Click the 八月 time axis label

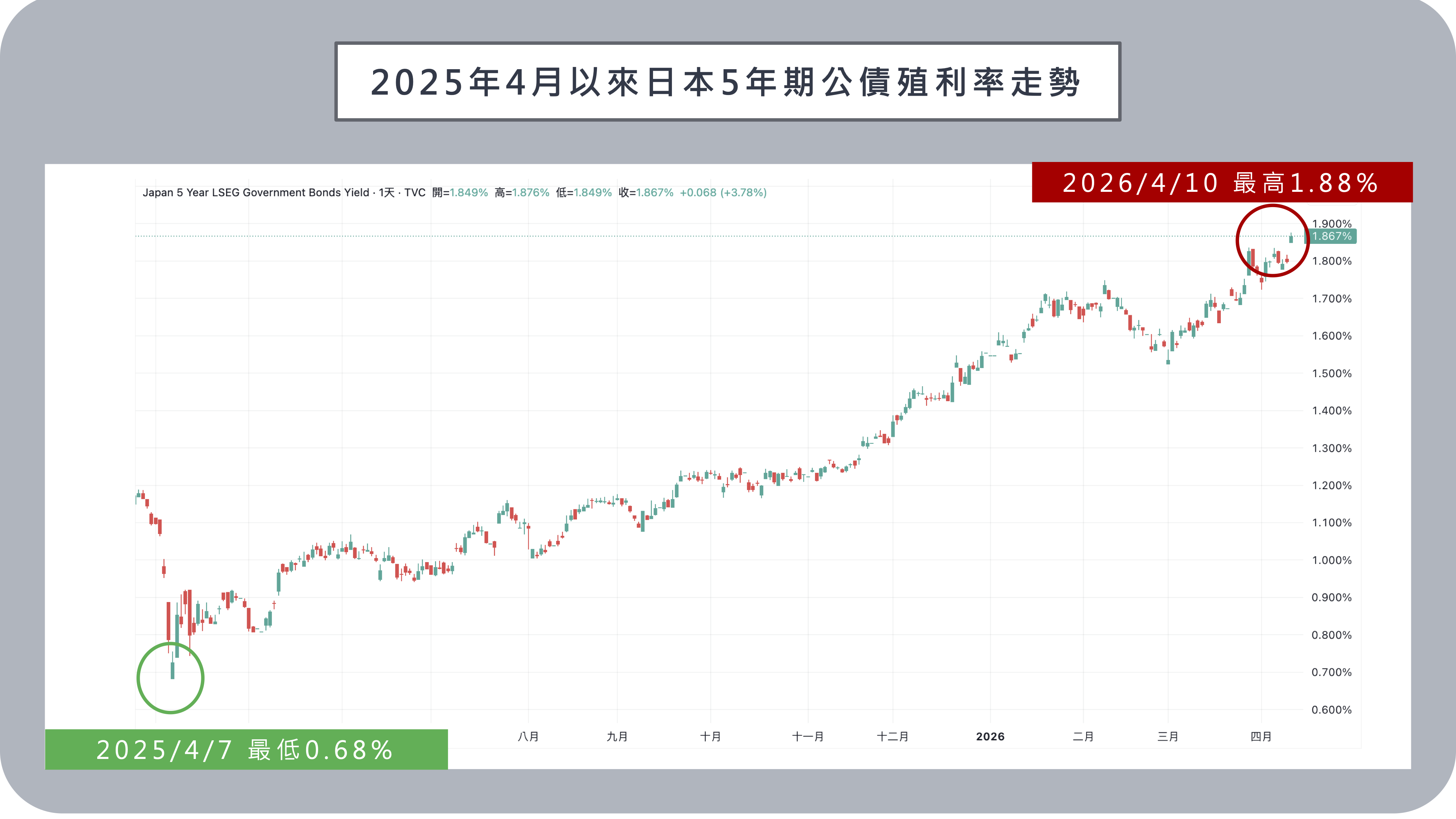528,736
